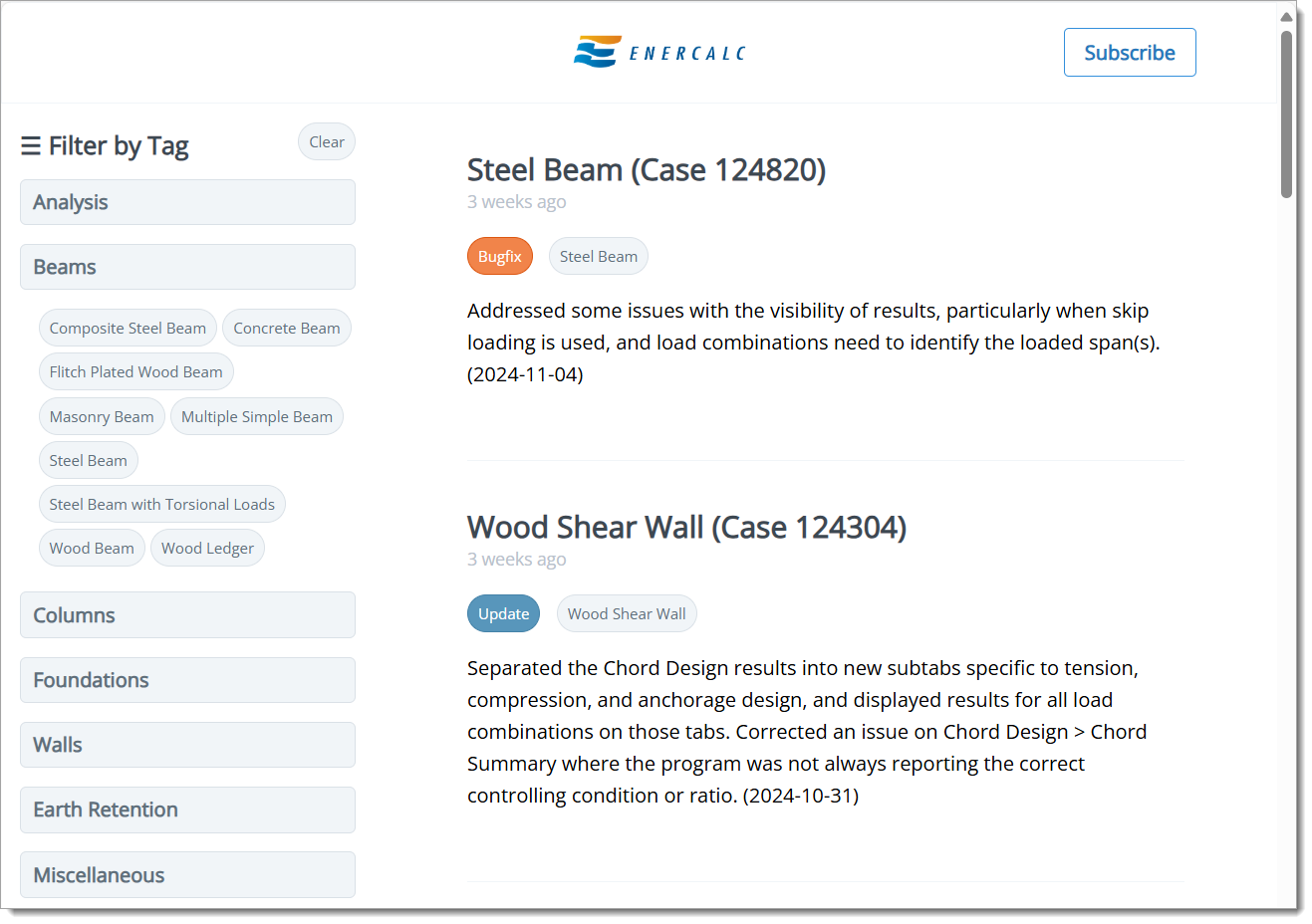Screen dimensions: 1312x924
Task: Click the orange Bugfix label
Action: (500, 257)
